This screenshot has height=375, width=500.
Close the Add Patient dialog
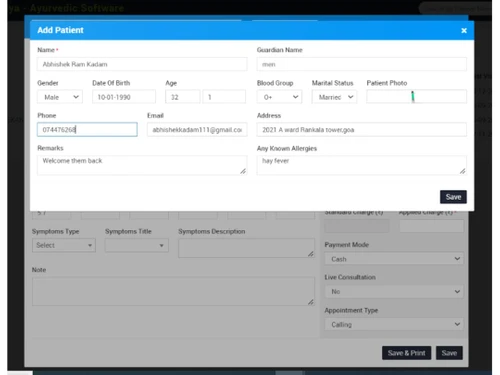464,31
